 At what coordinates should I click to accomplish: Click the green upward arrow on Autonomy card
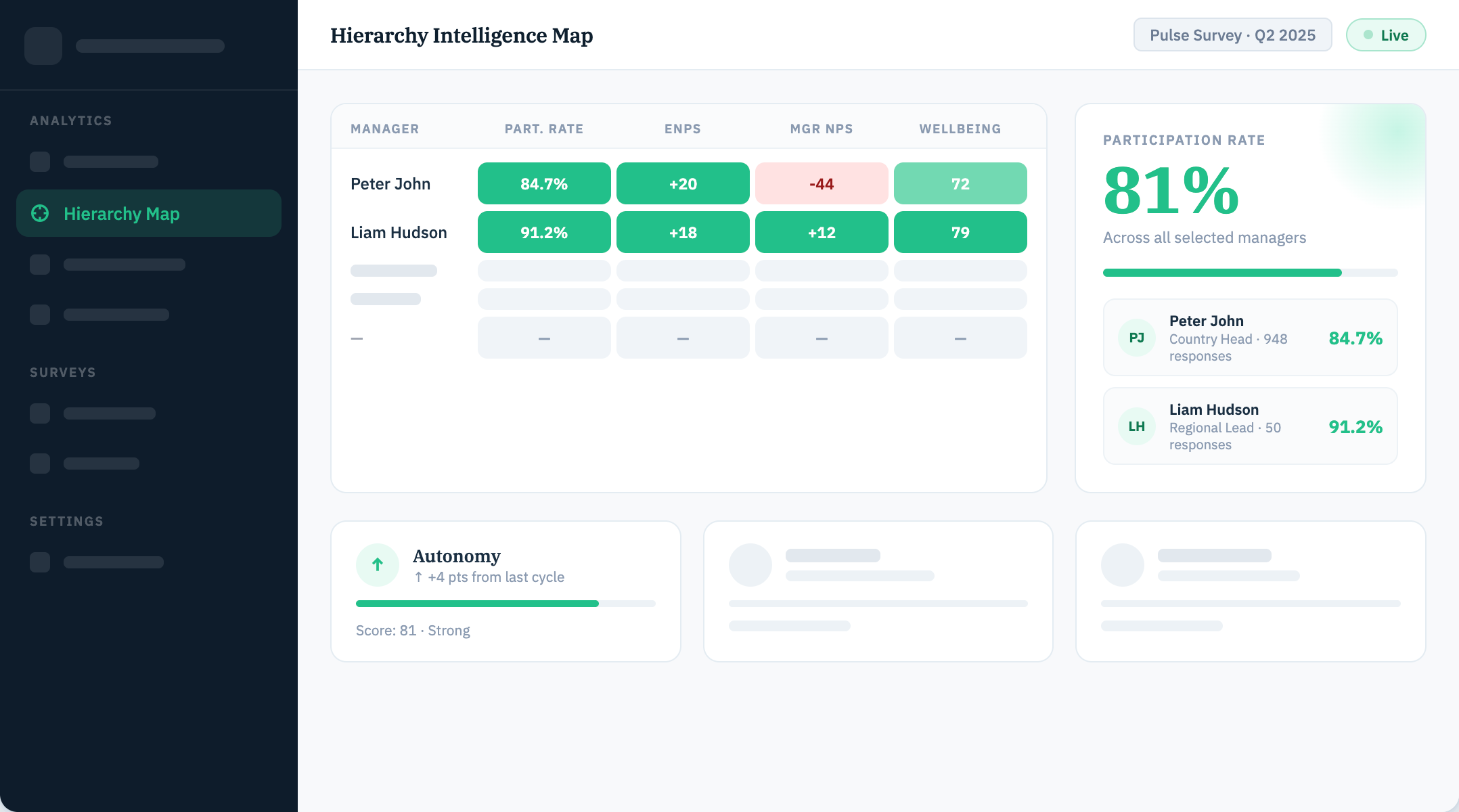(377, 564)
